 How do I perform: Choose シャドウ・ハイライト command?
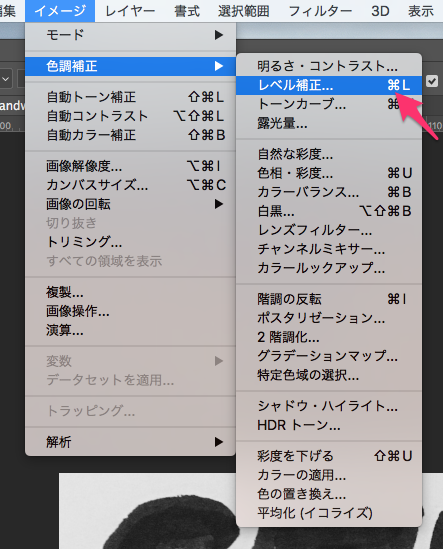pyautogui.click(x=329, y=406)
